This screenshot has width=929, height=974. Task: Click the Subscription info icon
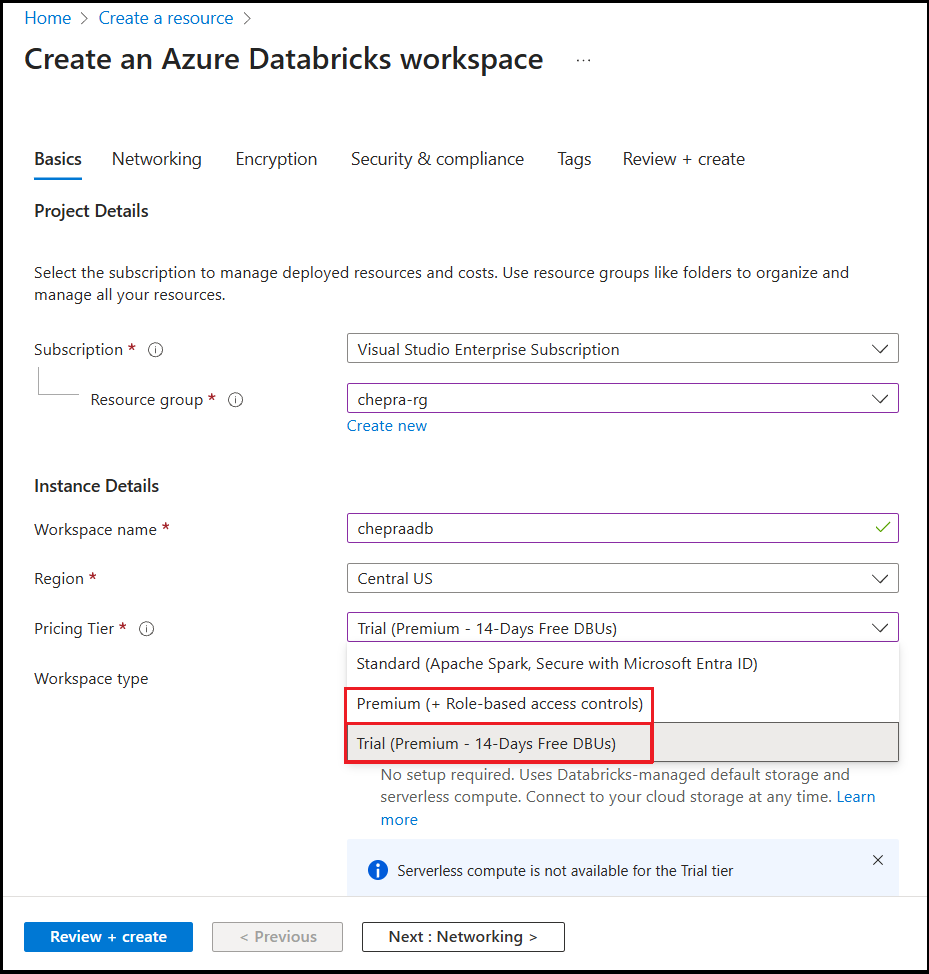point(155,350)
